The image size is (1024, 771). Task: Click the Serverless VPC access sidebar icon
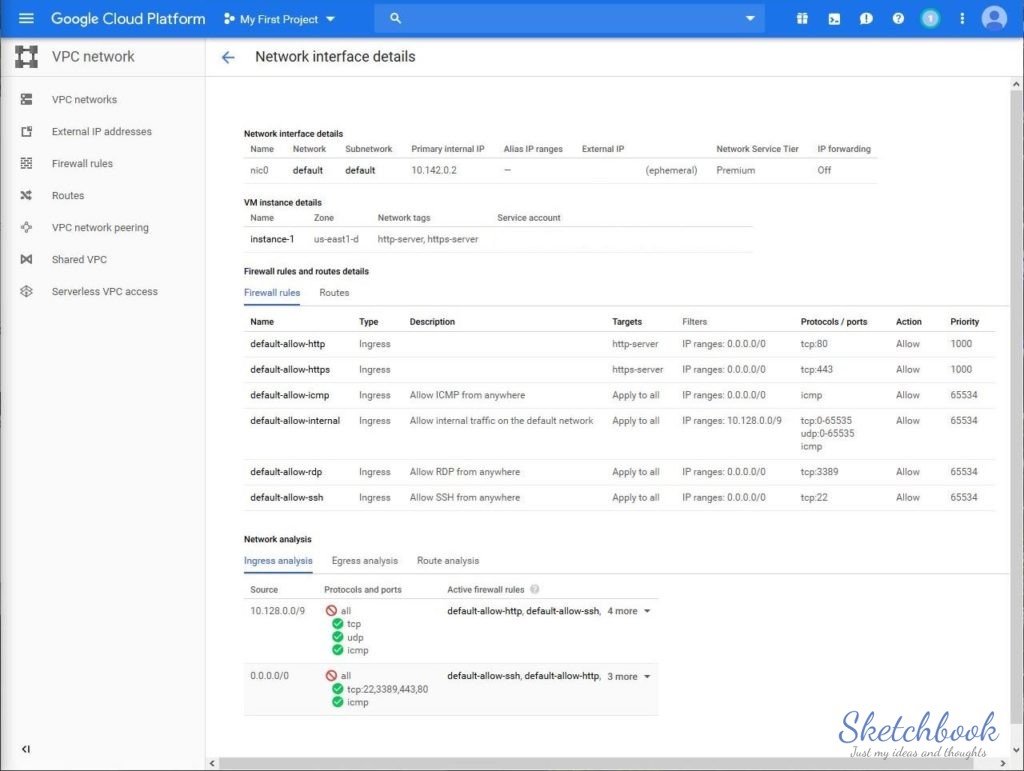tap(26, 291)
